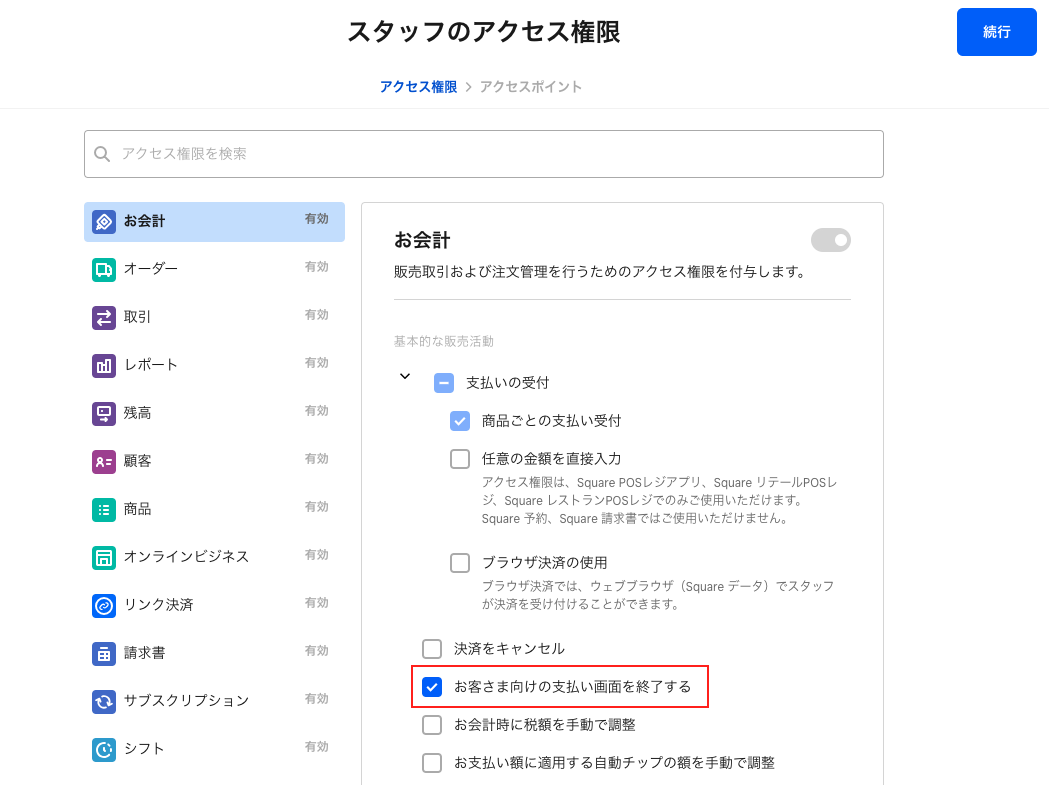Click the search magnifier icon
The width and height of the screenshot is (1049, 785).
(102, 155)
